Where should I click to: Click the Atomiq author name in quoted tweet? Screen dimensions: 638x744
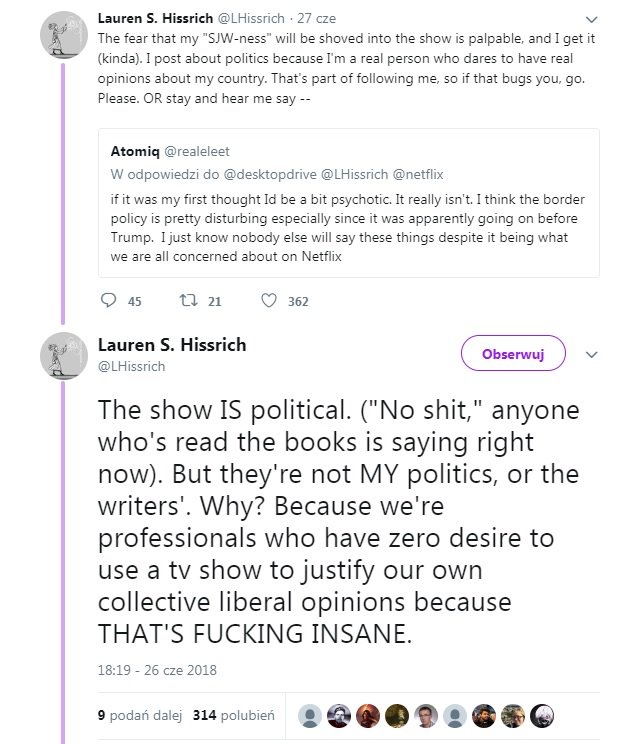pos(135,153)
